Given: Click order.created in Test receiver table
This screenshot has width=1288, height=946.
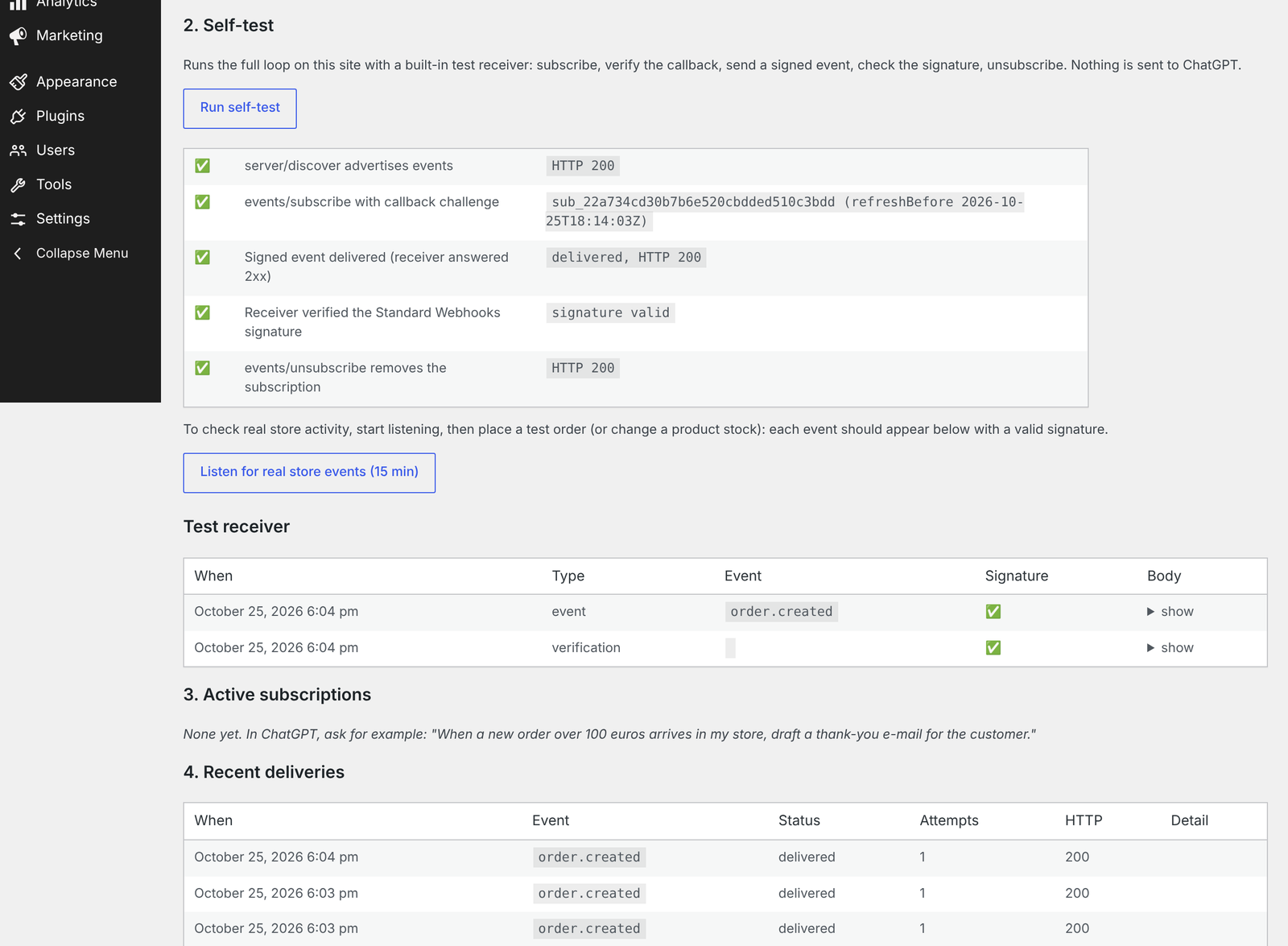Looking at the screenshot, I should (782, 612).
